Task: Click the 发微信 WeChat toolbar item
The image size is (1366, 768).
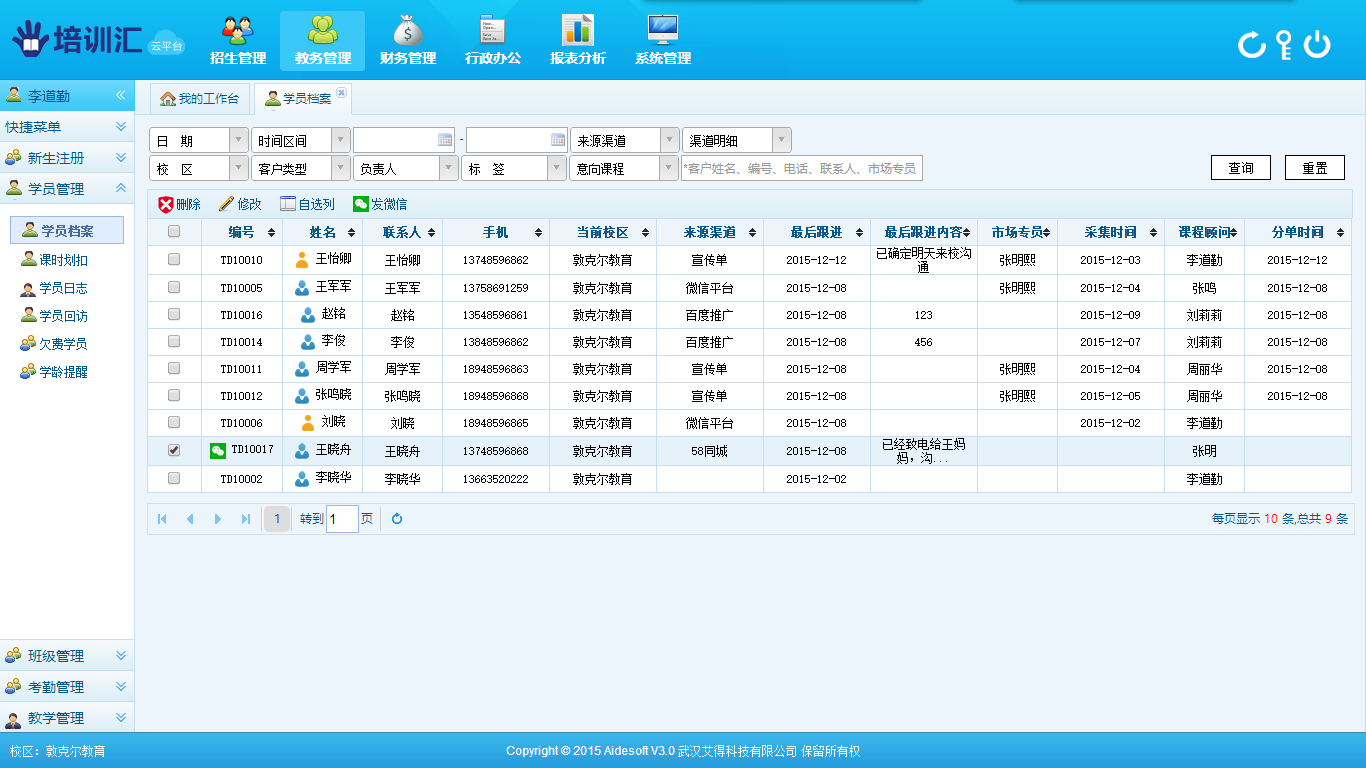Action: pos(380,204)
